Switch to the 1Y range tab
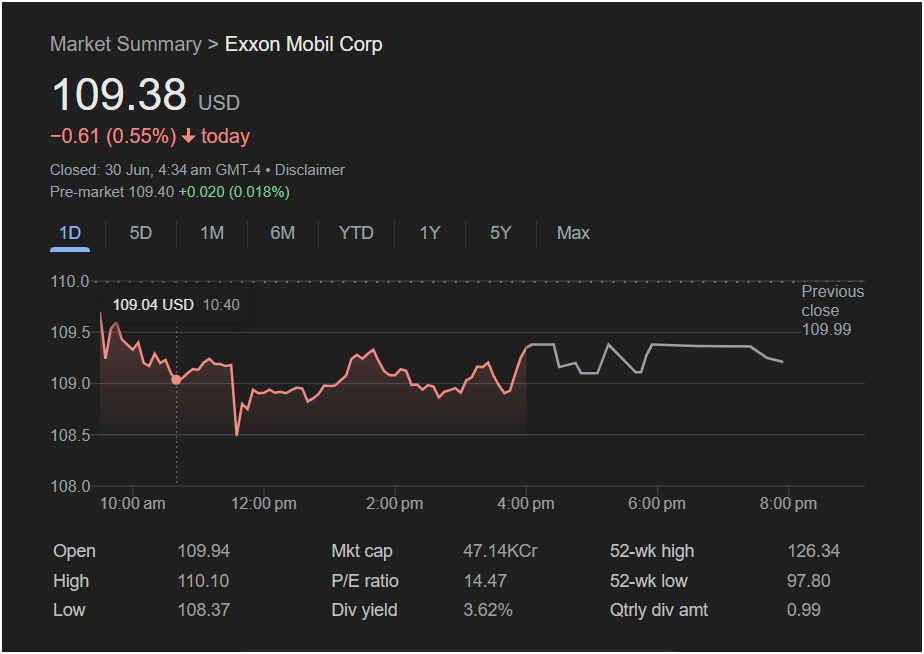 pos(430,233)
